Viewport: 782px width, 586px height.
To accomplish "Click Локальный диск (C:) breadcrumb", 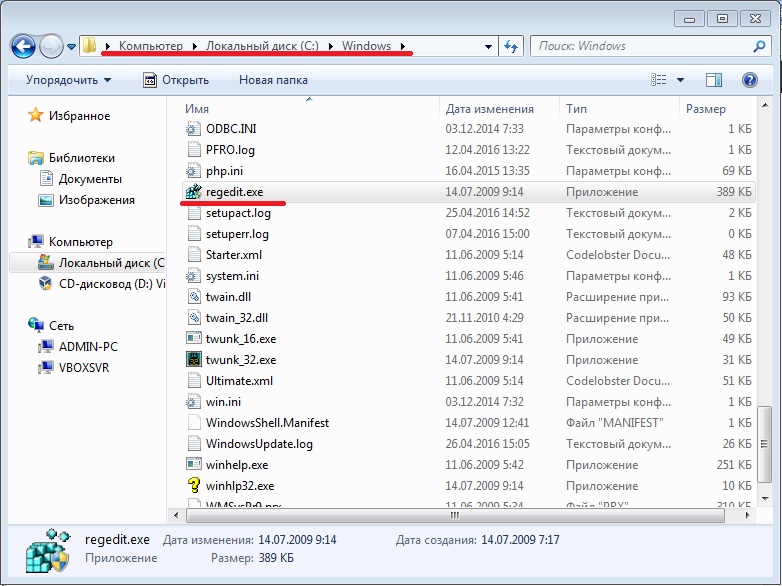I will pos(262,46).
